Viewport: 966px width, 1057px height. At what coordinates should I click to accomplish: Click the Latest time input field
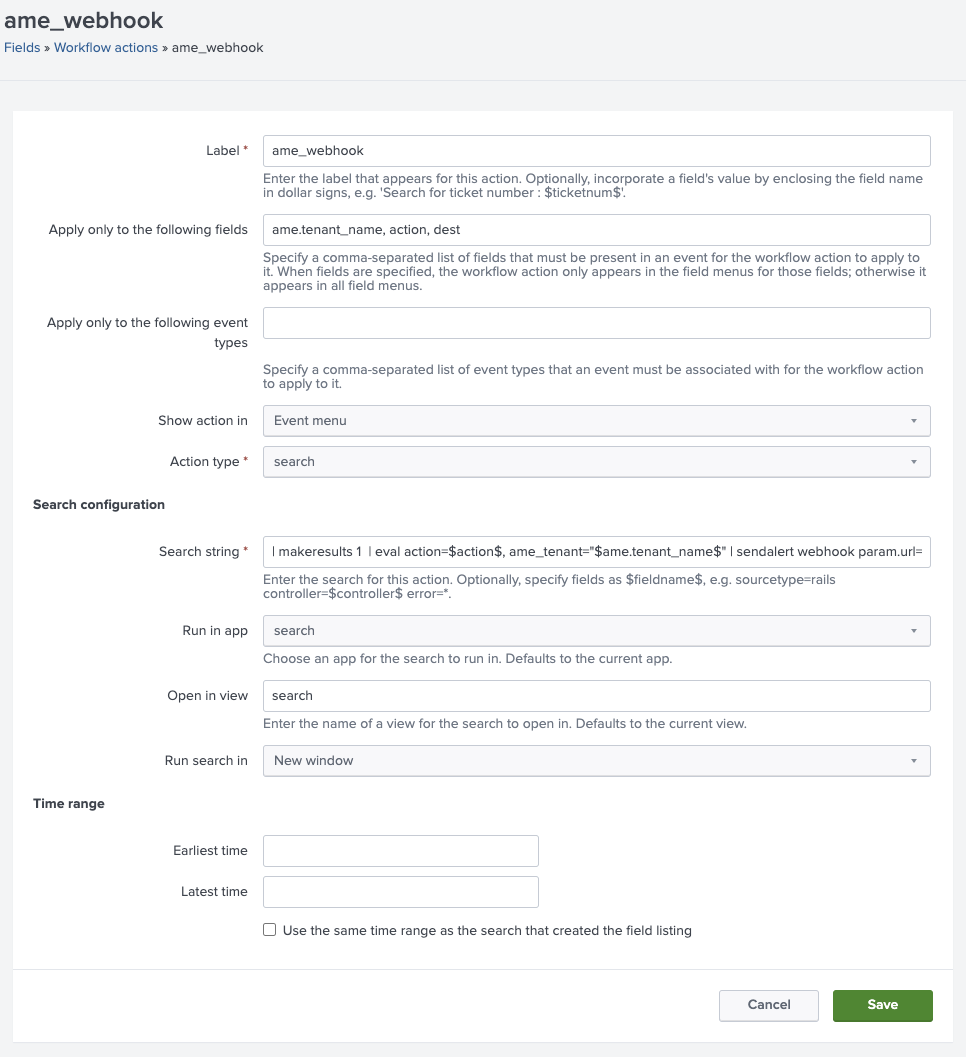pos(400,892)
